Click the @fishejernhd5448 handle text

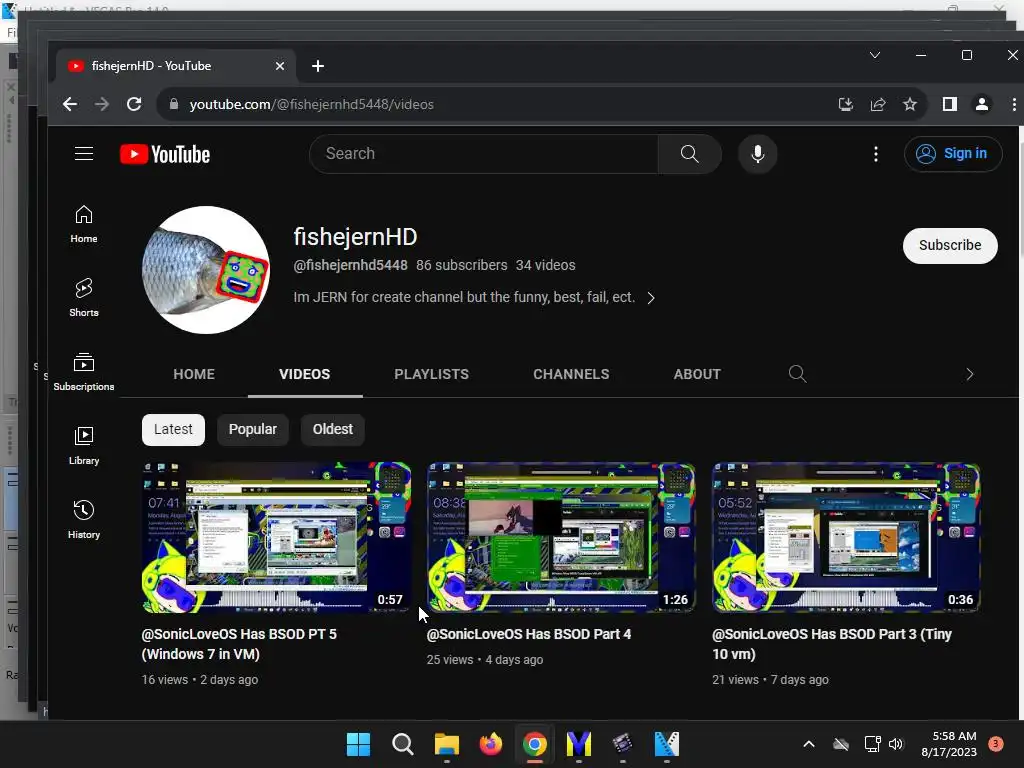point(350,265)
